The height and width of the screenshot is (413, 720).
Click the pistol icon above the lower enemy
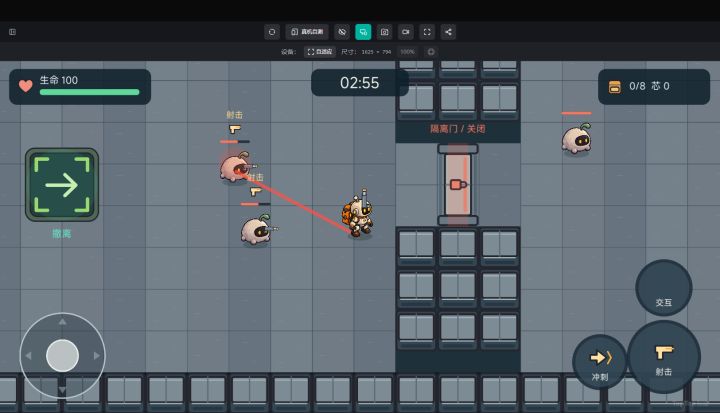point(255,191)
